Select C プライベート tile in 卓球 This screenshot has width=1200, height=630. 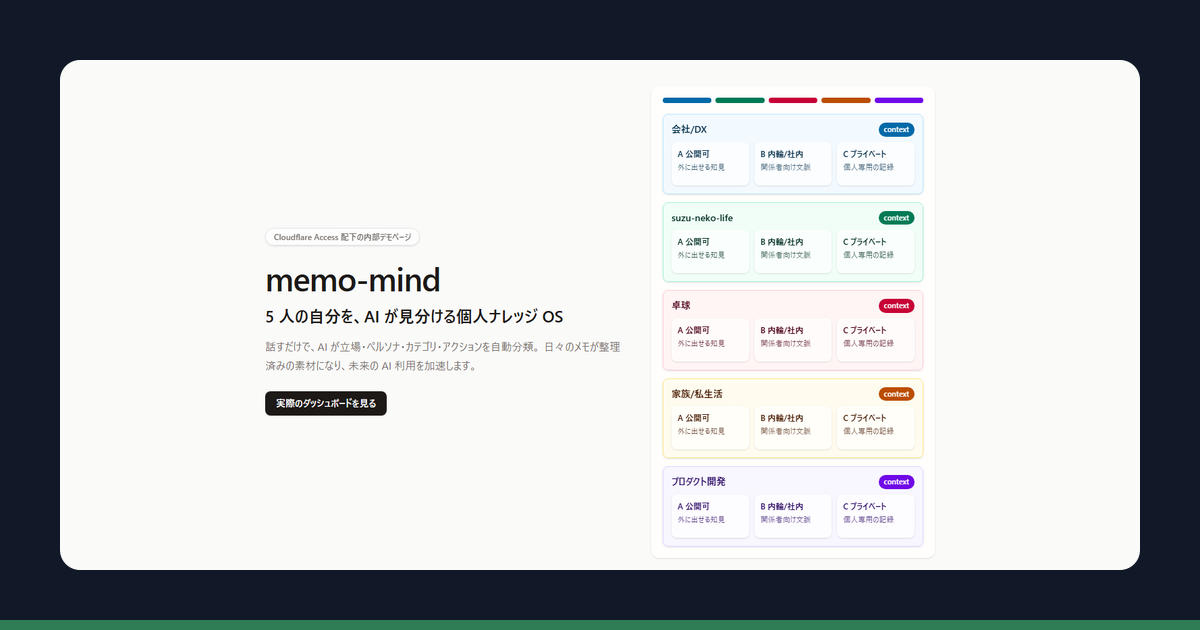[876, 340]
